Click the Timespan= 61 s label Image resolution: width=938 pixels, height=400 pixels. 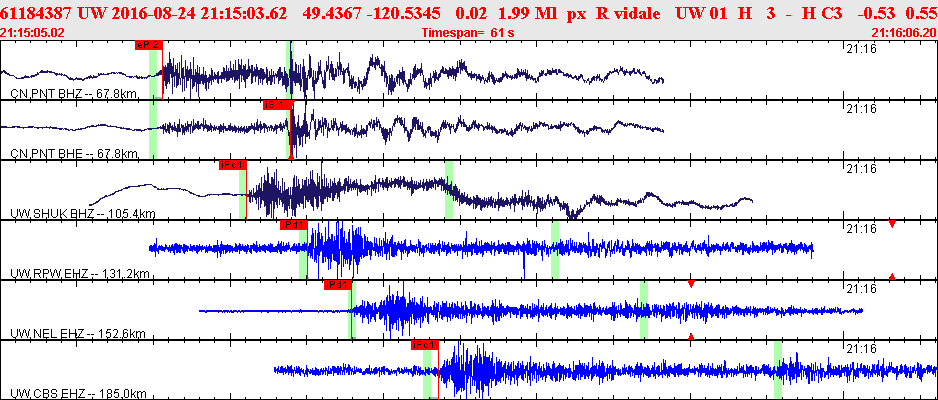pos(468,32)
